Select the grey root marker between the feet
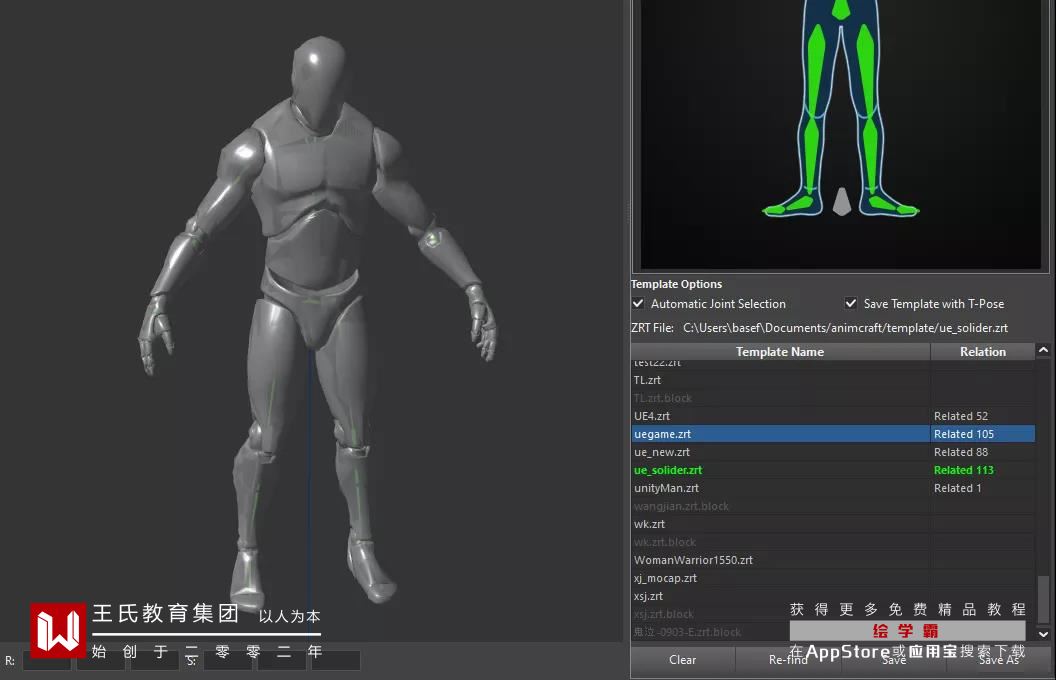Image resolution: width=1056 pixels, height=680 pixels. click(842, 201)
